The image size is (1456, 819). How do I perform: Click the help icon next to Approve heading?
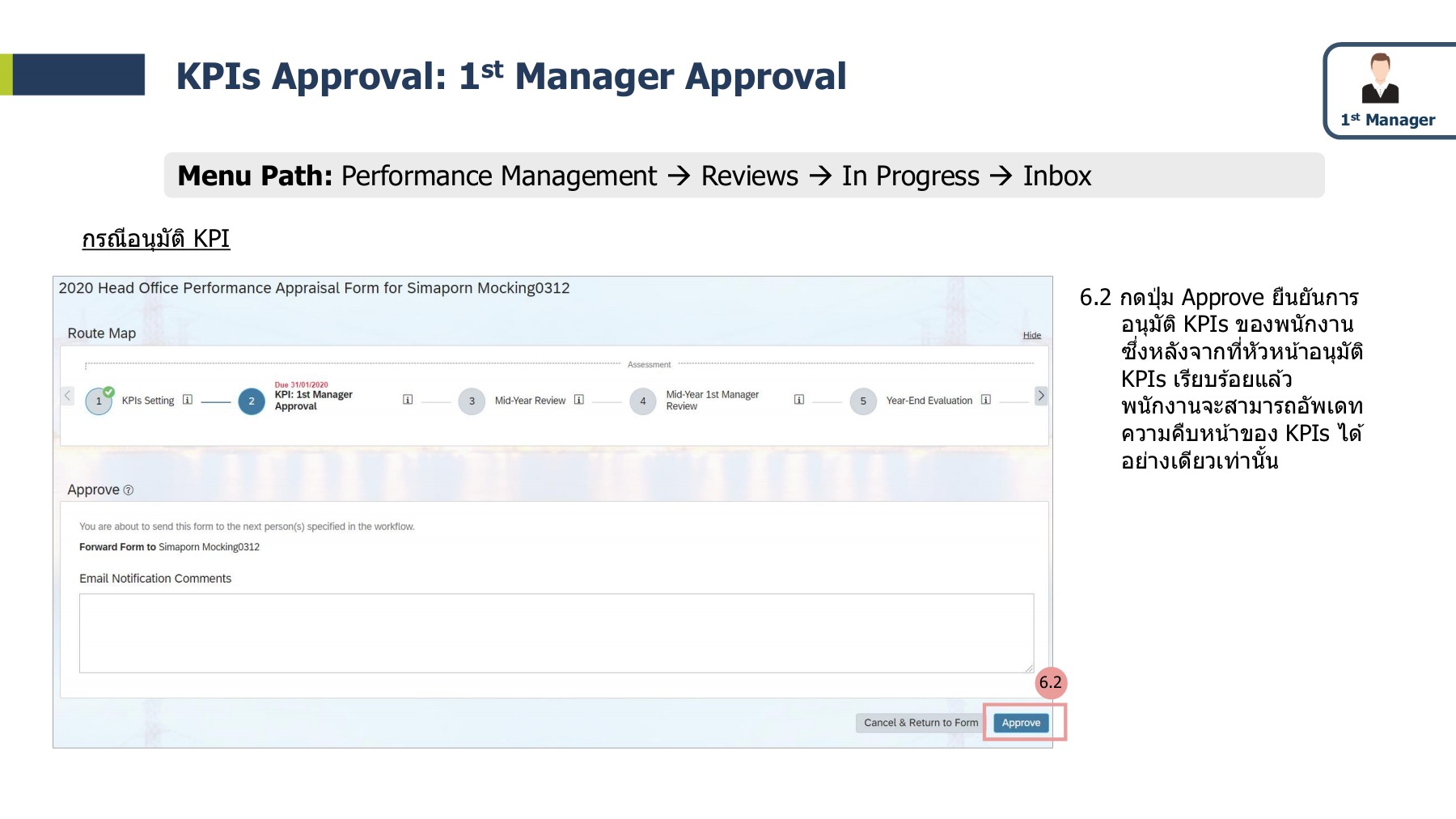click(x=129, y=490)
